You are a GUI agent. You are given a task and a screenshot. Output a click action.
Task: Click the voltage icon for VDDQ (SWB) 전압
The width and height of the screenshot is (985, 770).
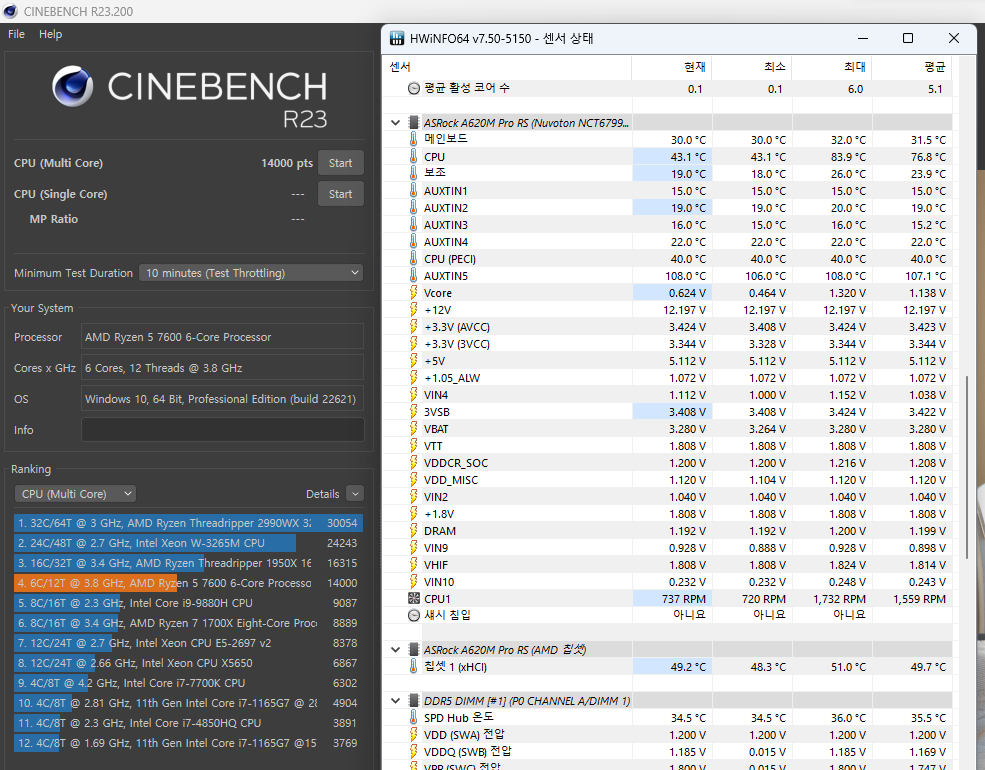click(x=413, y=751)
